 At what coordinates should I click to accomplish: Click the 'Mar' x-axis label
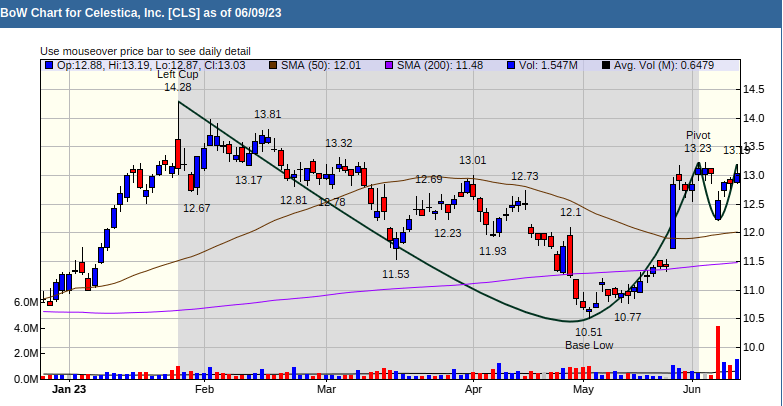click(327, 389)
